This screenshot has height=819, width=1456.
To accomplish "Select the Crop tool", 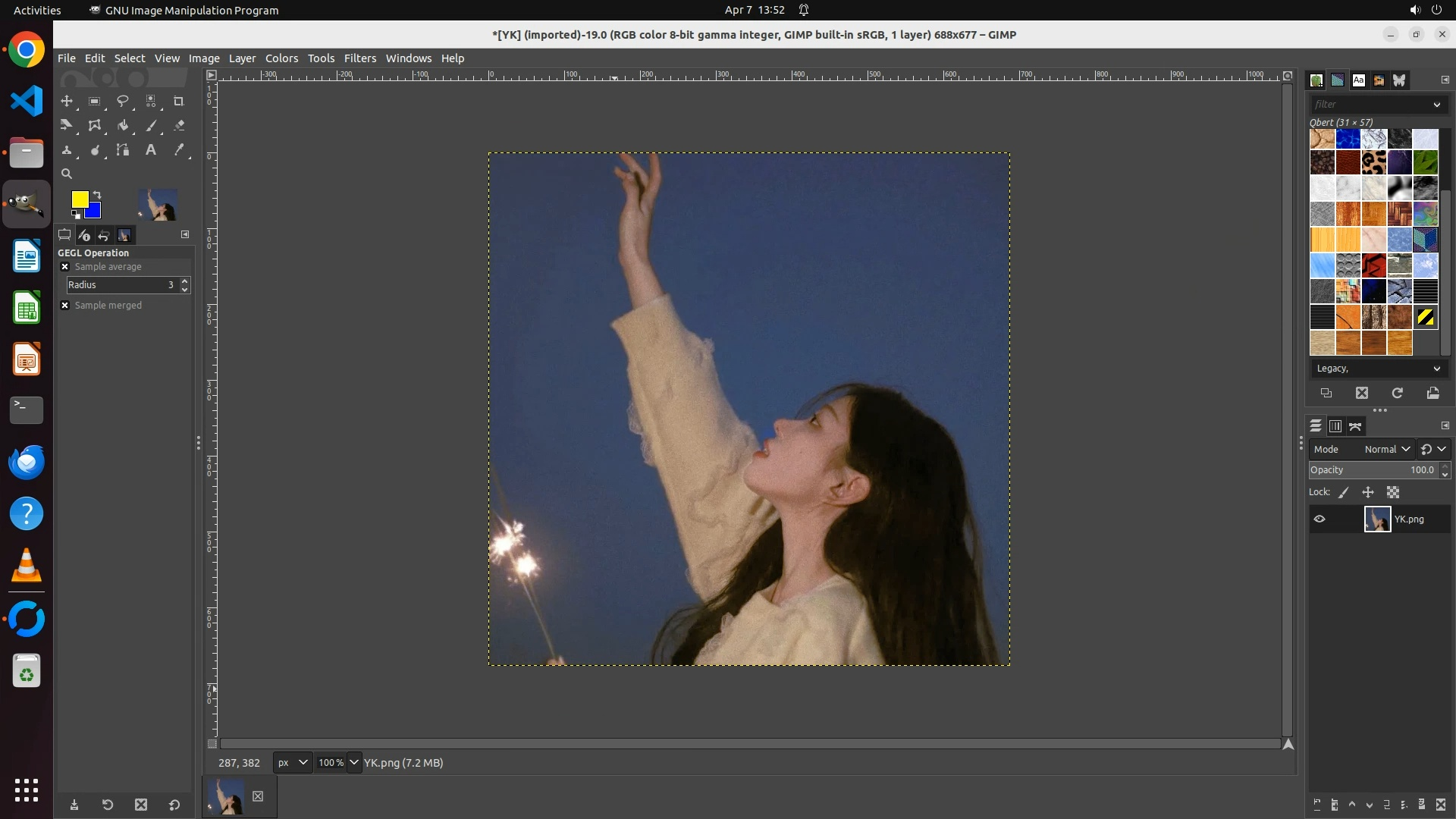I will pos(178,101).
